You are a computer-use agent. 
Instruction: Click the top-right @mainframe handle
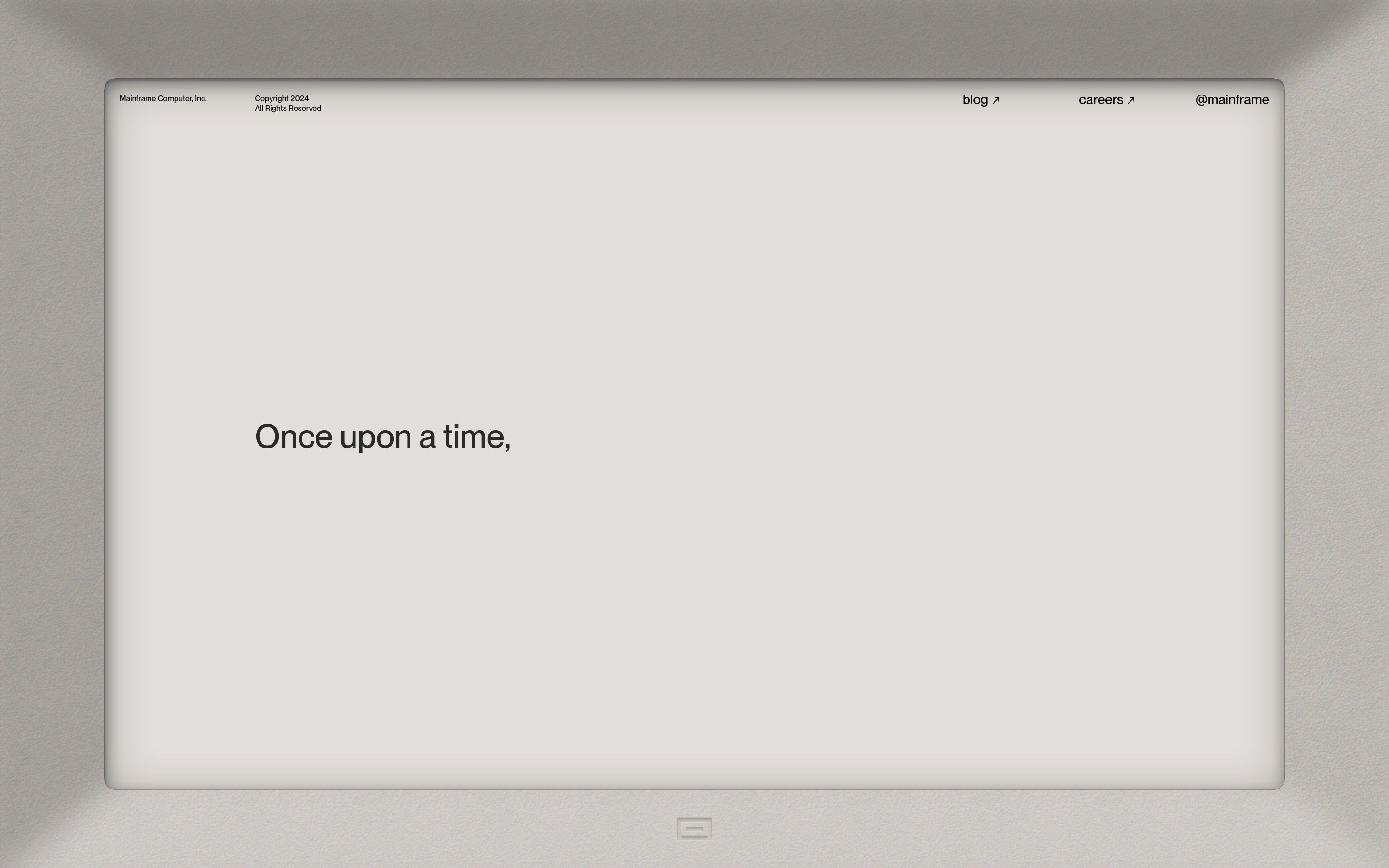(x=1232, y=99)
